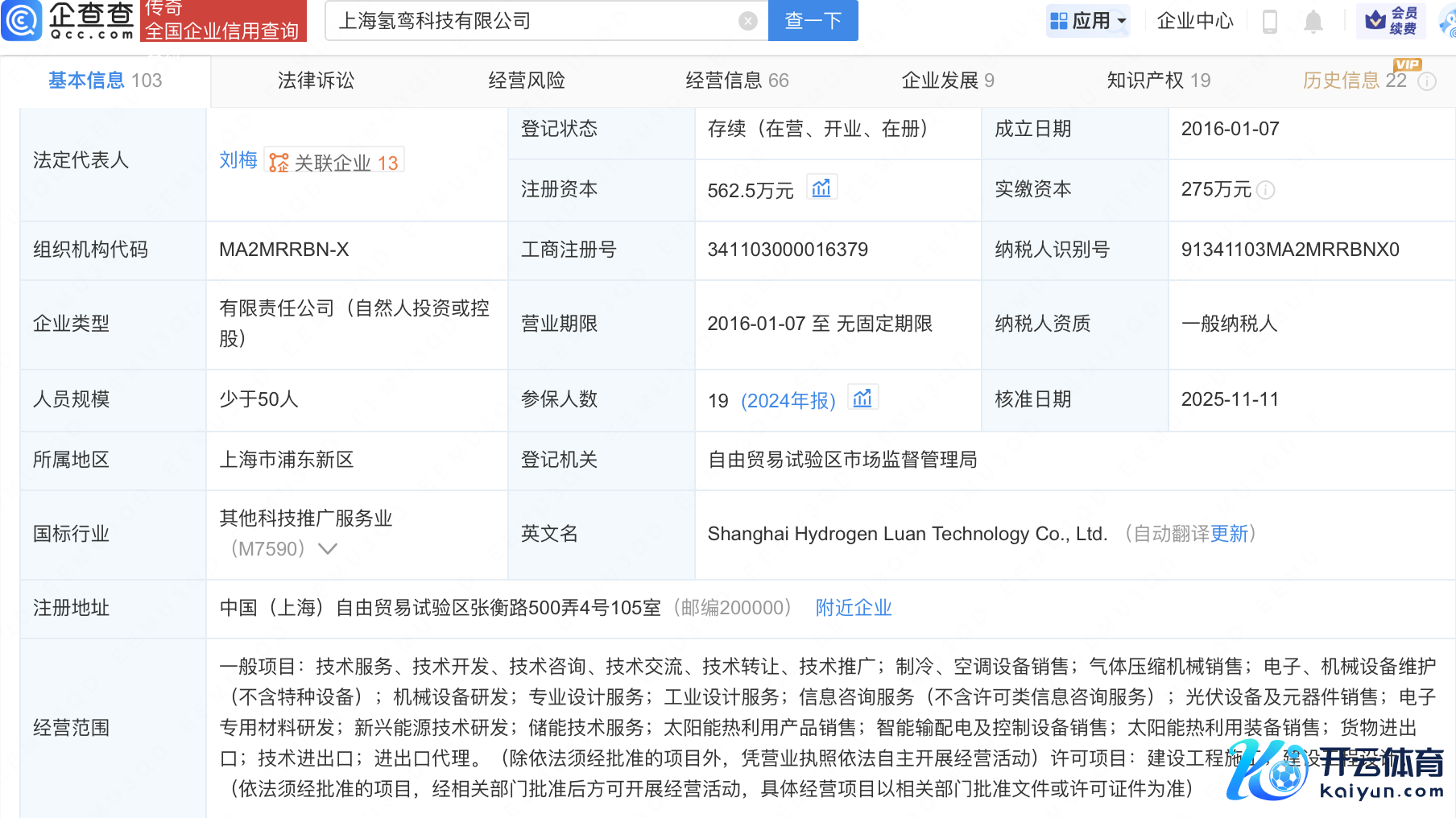Click 更新 to update English name
This screenshot has width=1456, height=818.
click(x=1229, y=534)
